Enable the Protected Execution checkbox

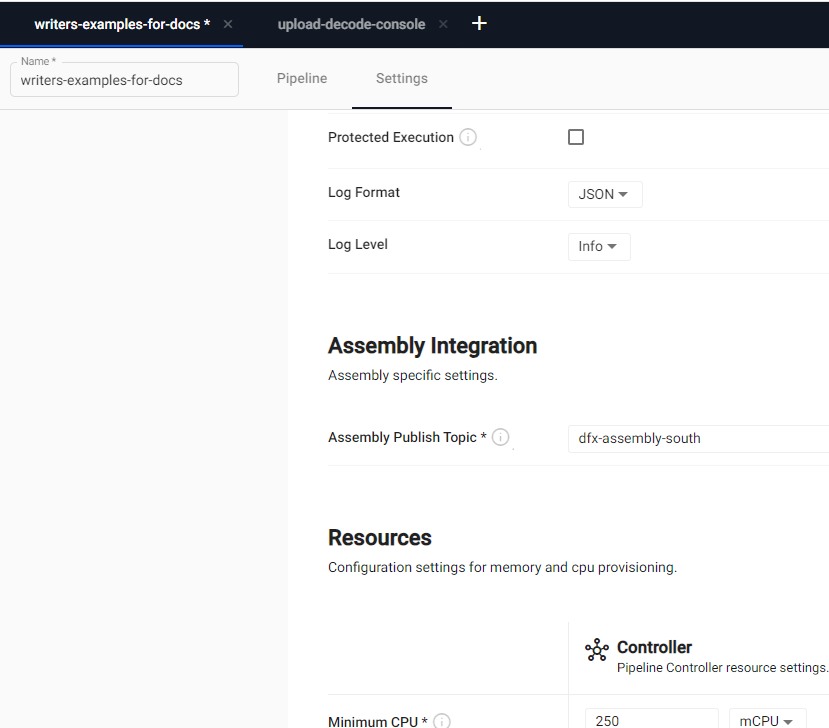click(x=576, y=137)
